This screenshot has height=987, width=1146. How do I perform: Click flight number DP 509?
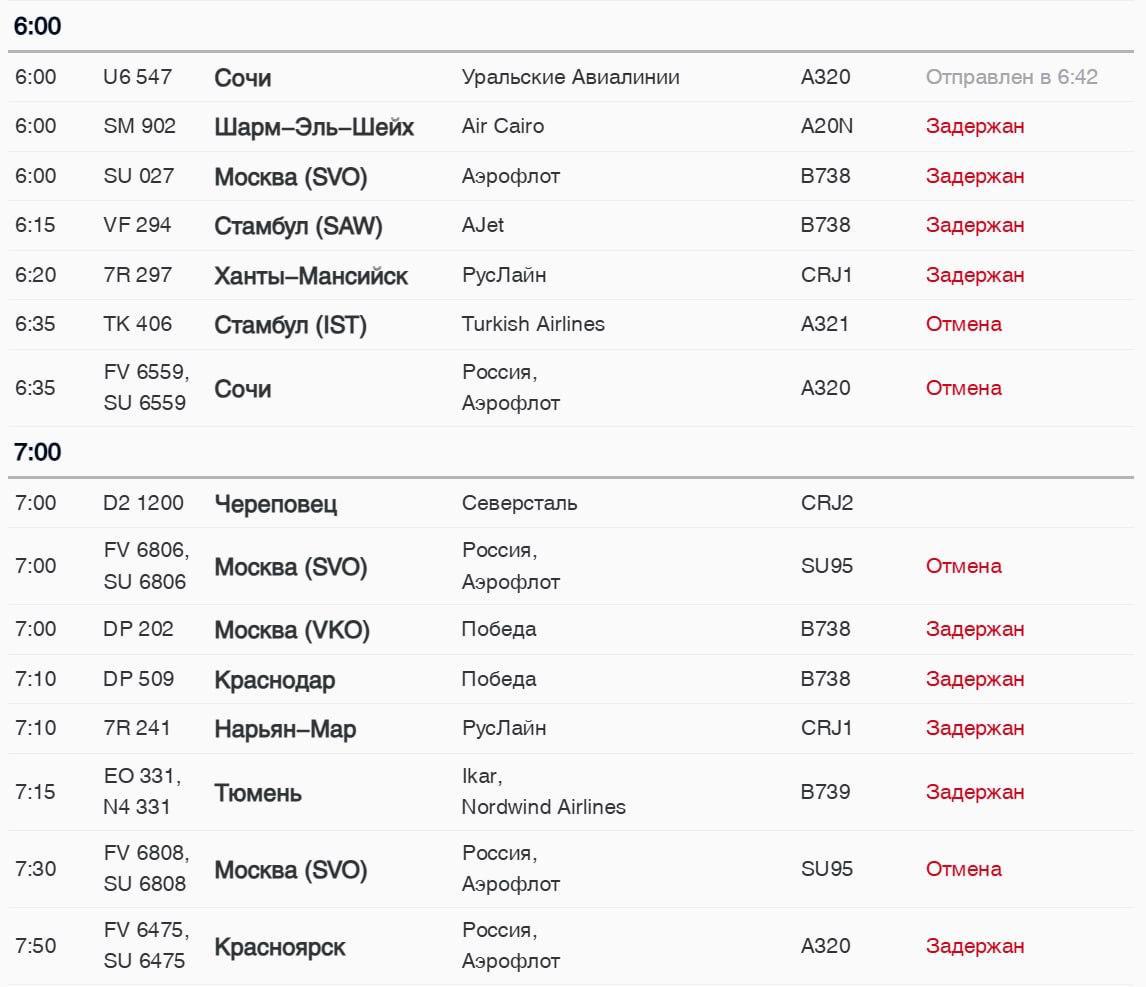click(138, 679)
